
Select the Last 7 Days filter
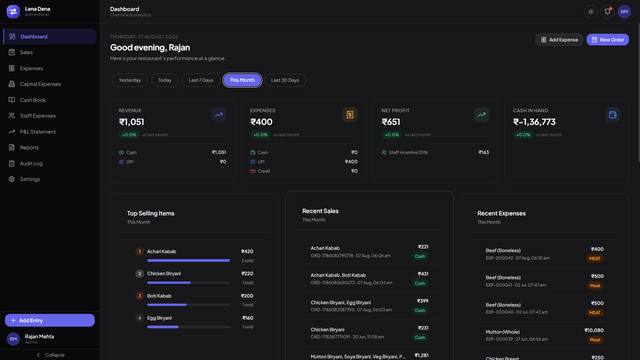(201, 80)
